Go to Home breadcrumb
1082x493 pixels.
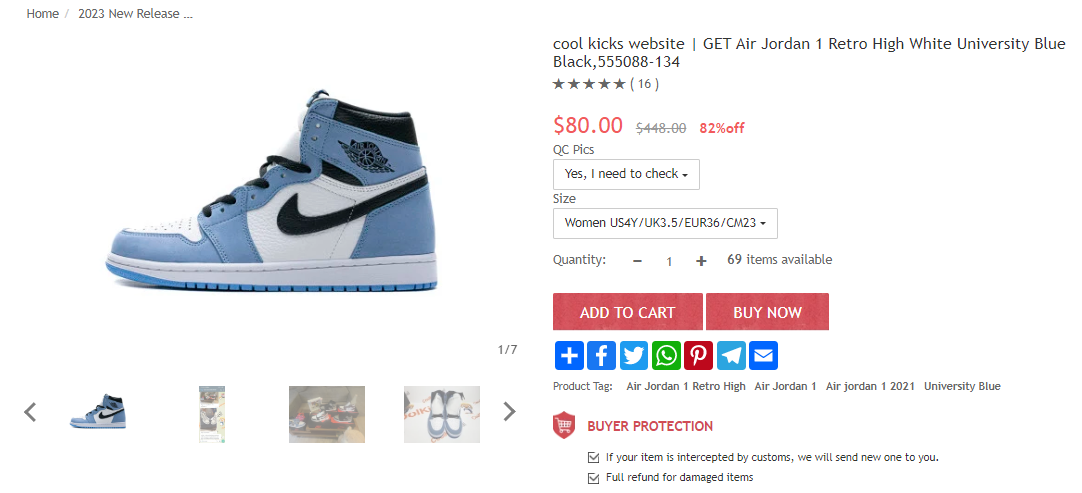coord(42,14)
